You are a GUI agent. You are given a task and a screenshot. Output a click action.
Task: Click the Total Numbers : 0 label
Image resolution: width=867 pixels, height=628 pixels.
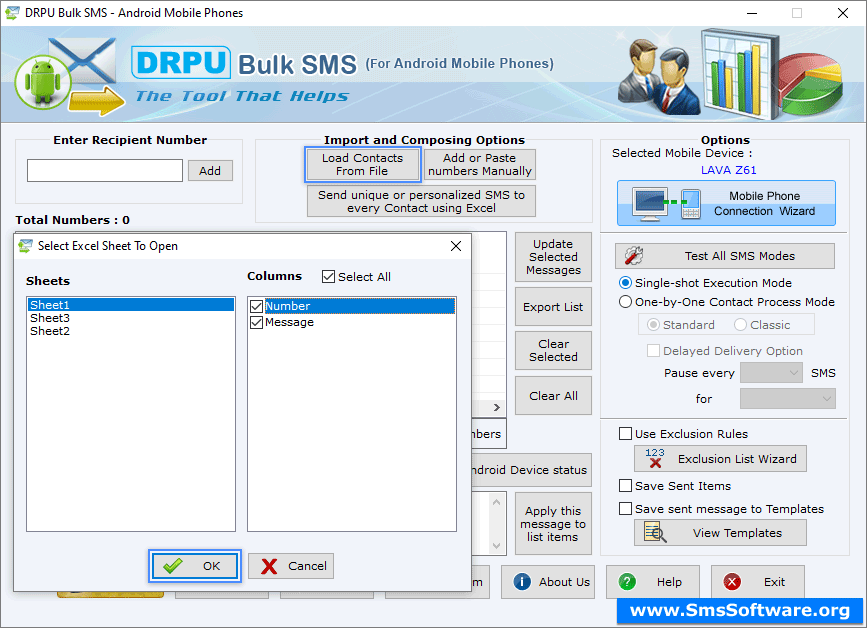coord(72,220)
